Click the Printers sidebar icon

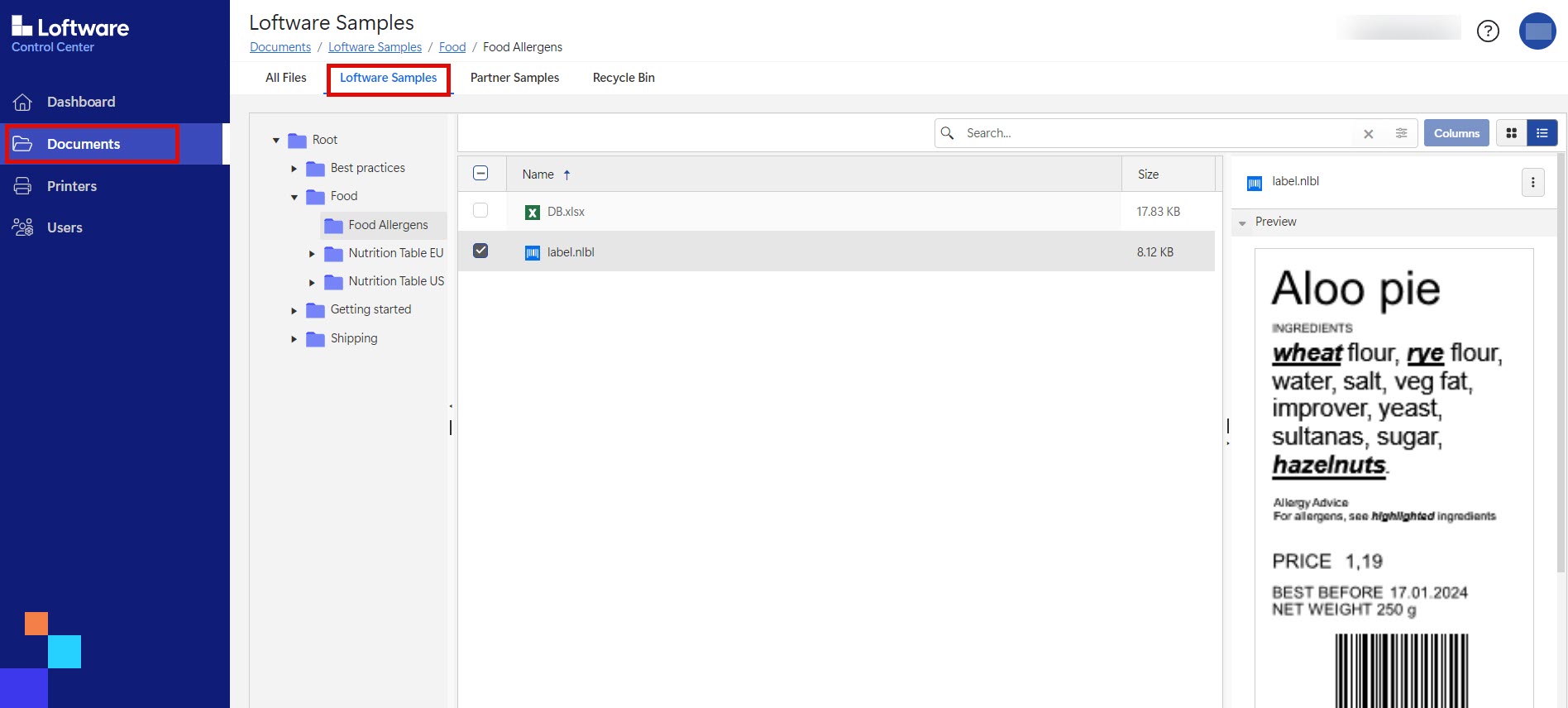click(22, 186)
